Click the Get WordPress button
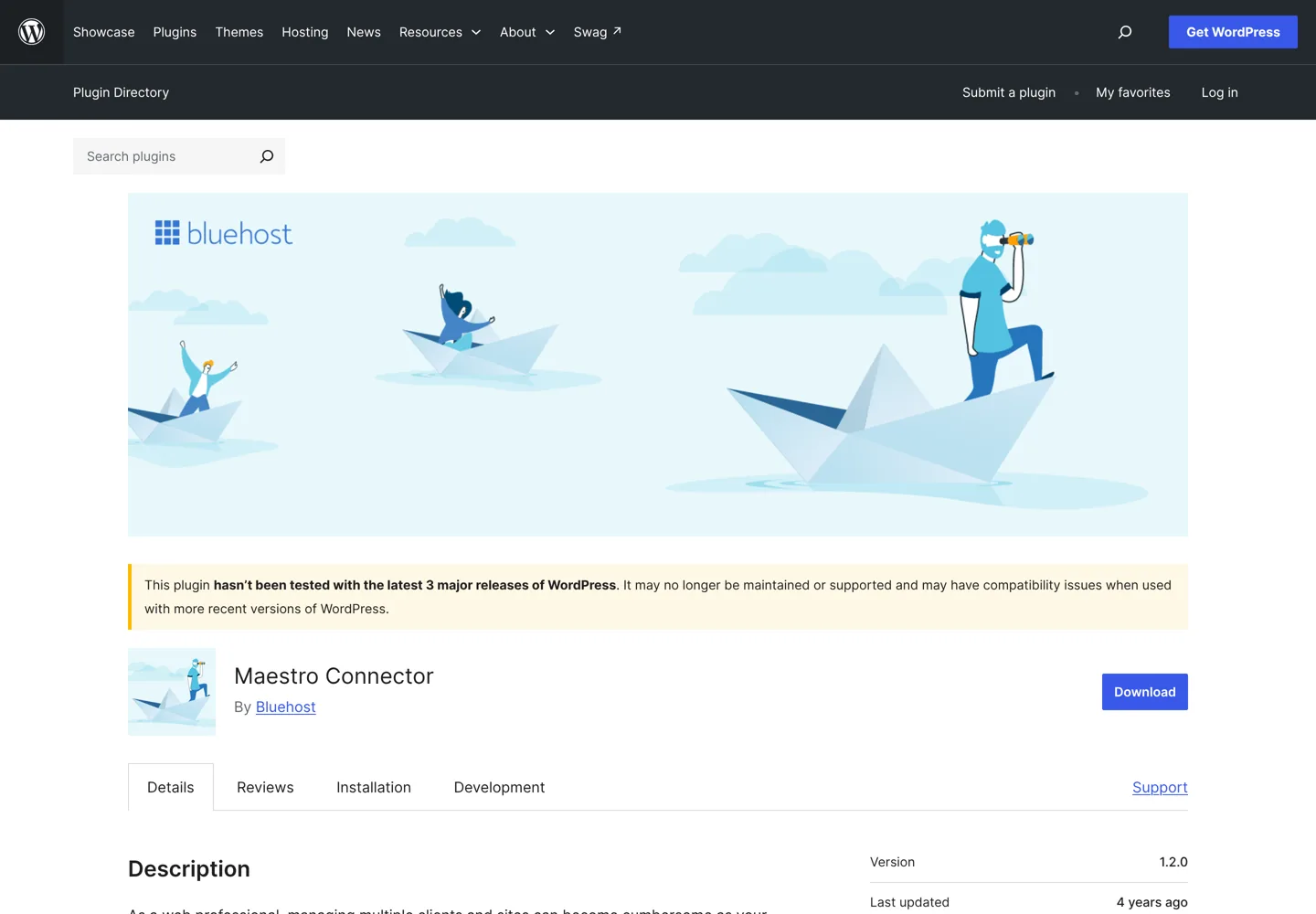 (x=1233, y=32)
